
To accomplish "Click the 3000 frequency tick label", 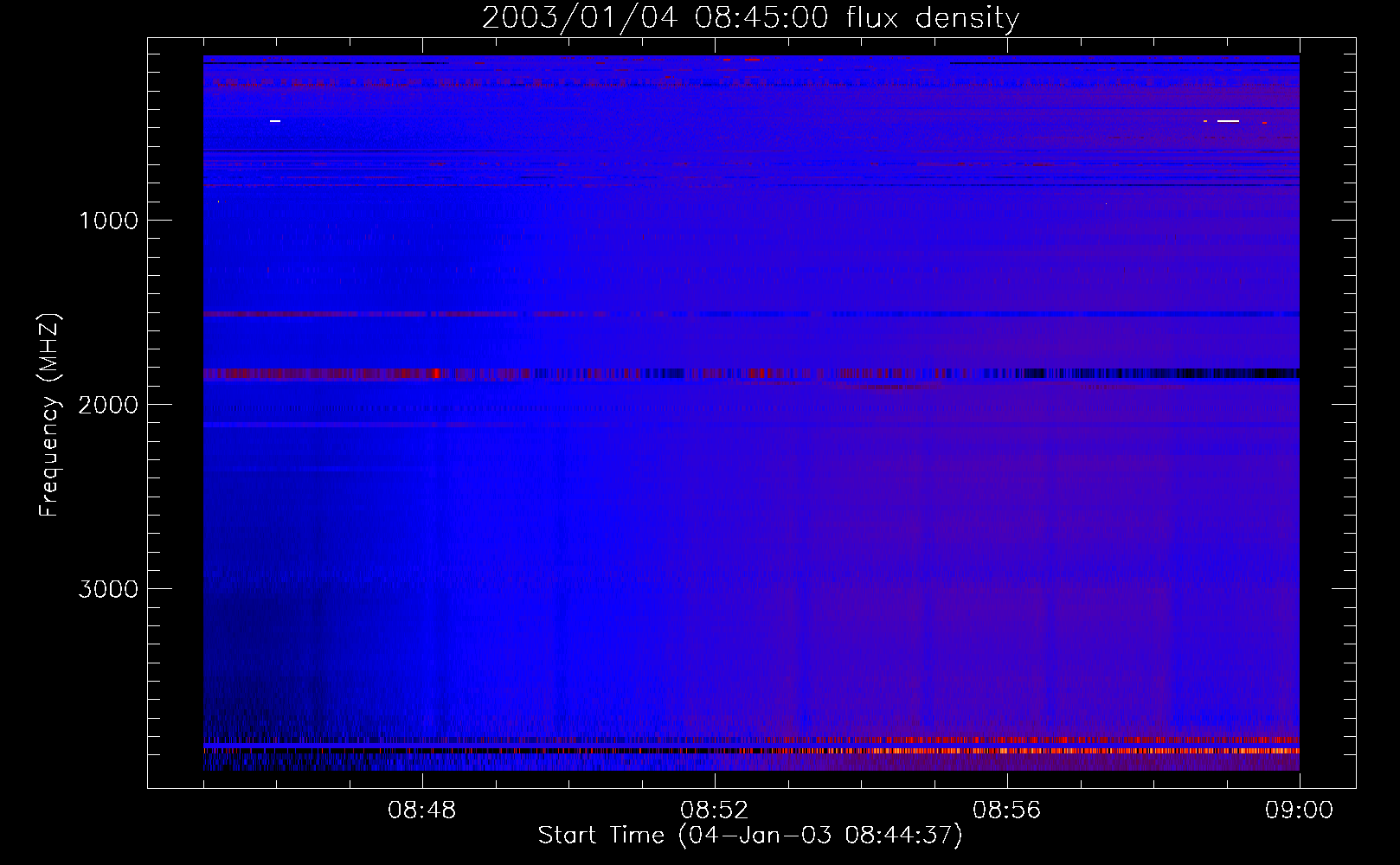I will 108,589.
